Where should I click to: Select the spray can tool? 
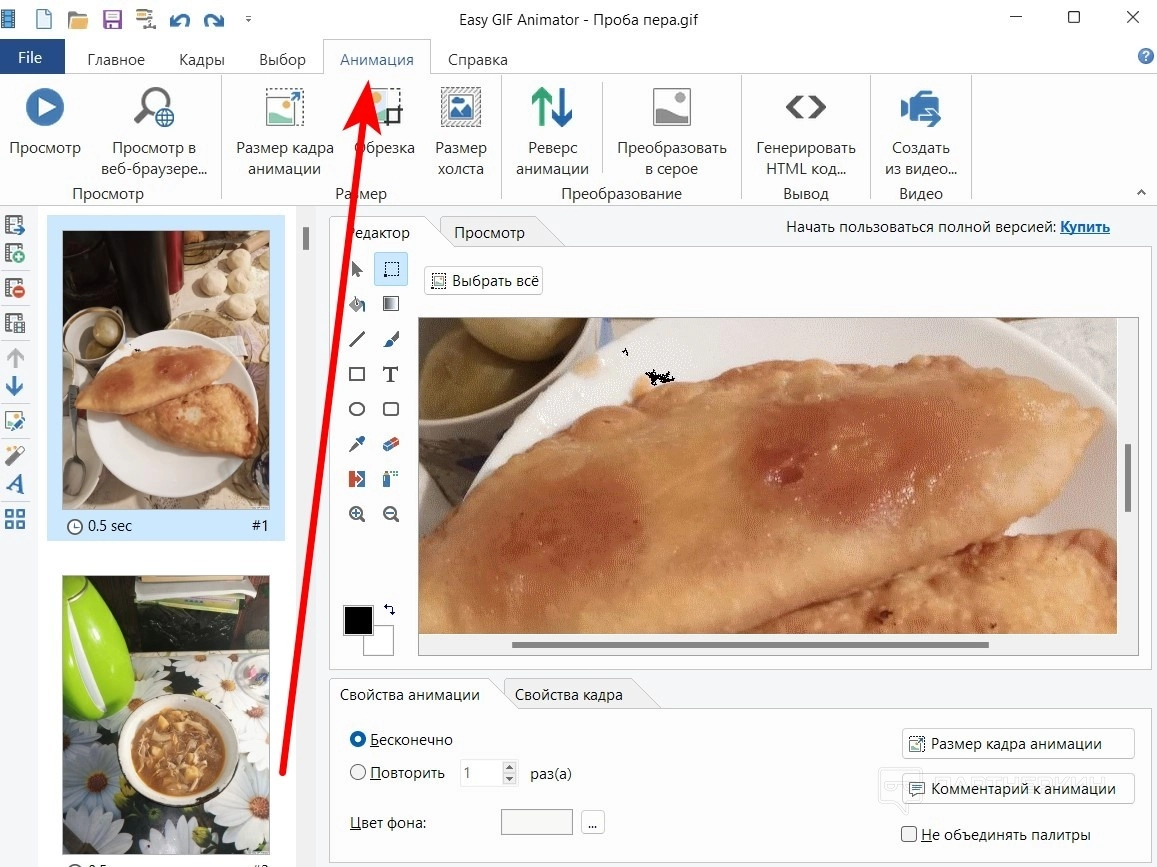click(391, 479)
